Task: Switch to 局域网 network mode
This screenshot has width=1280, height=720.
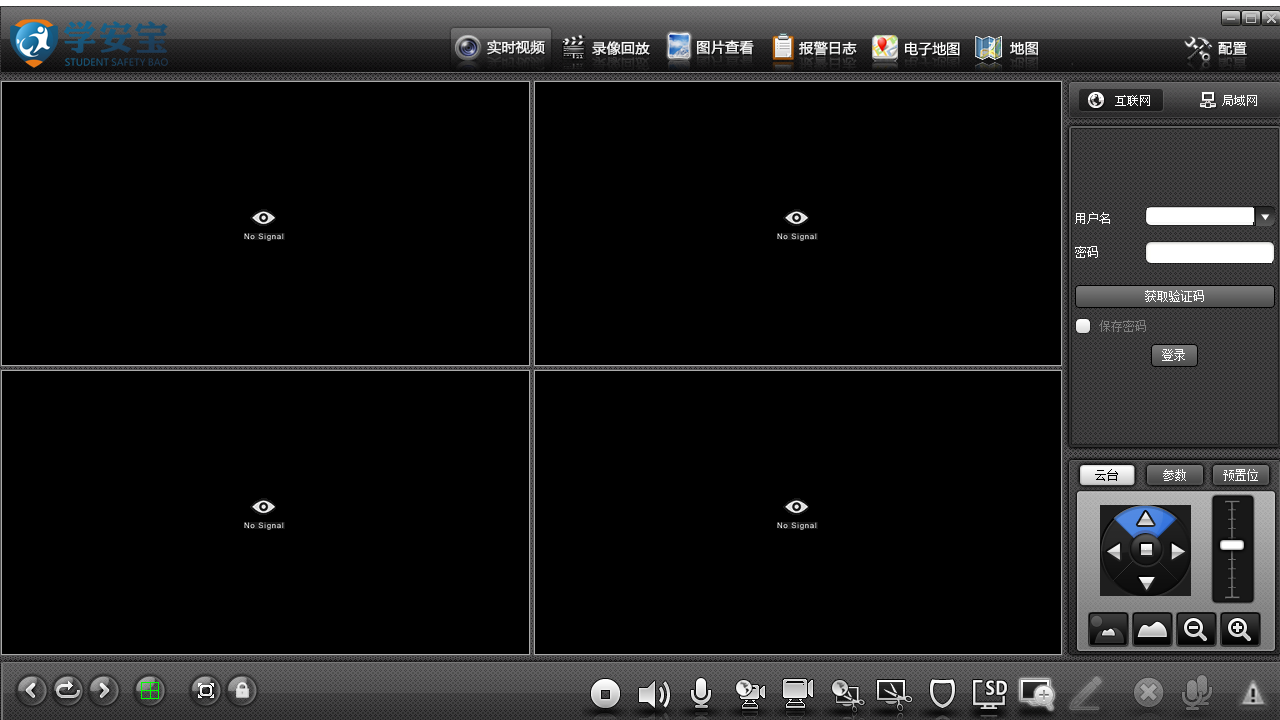Action: 1229,100
